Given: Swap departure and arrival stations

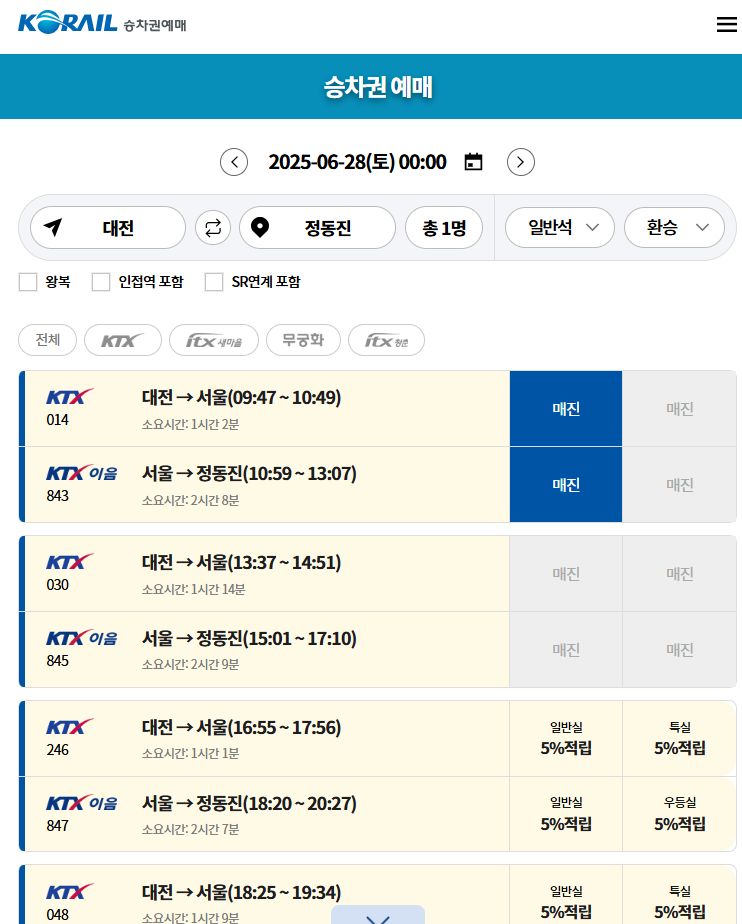Looking at the screenshot, I should click(213, 227).
